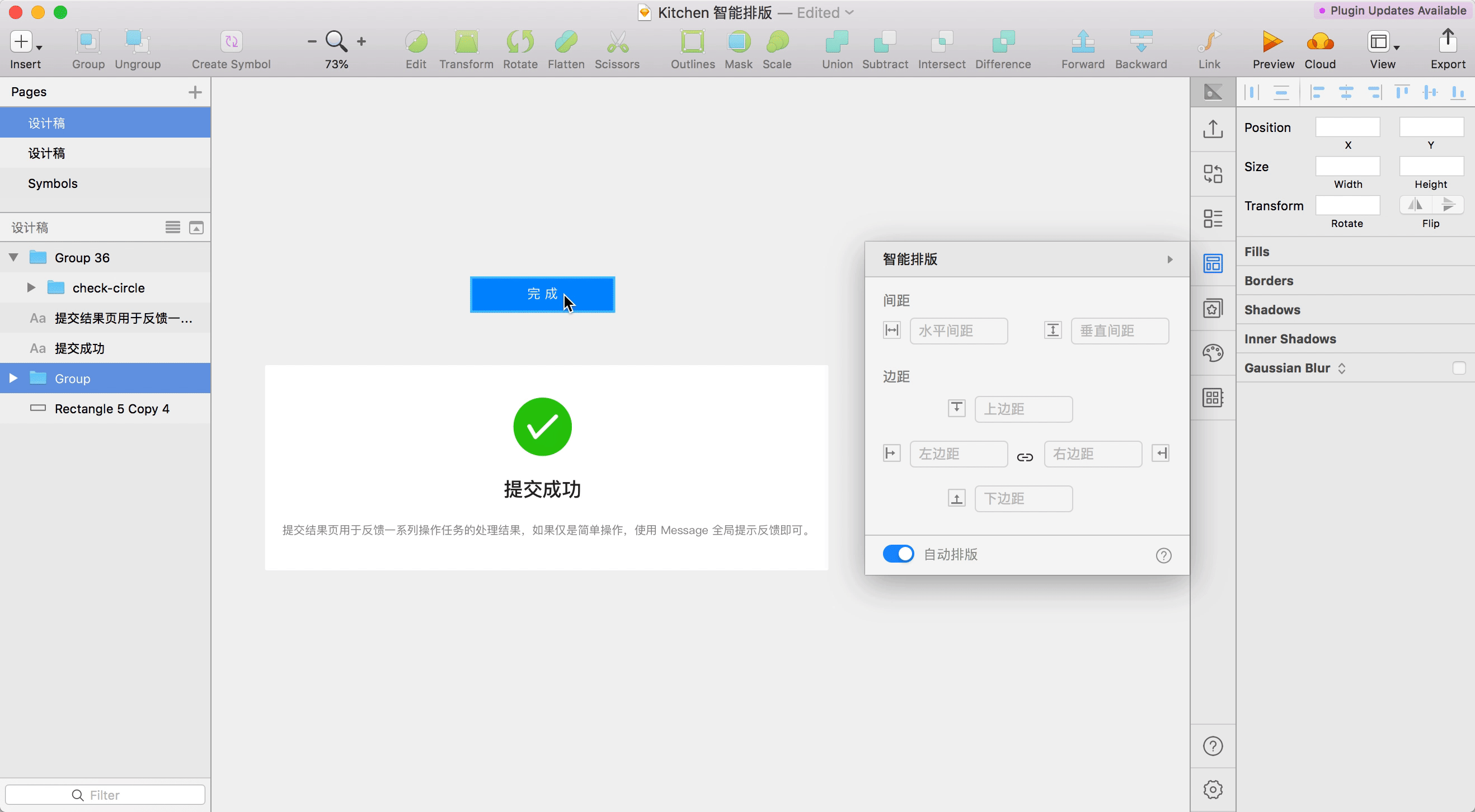
Task: Click the Position X input field
Action: click(1347, 127)
